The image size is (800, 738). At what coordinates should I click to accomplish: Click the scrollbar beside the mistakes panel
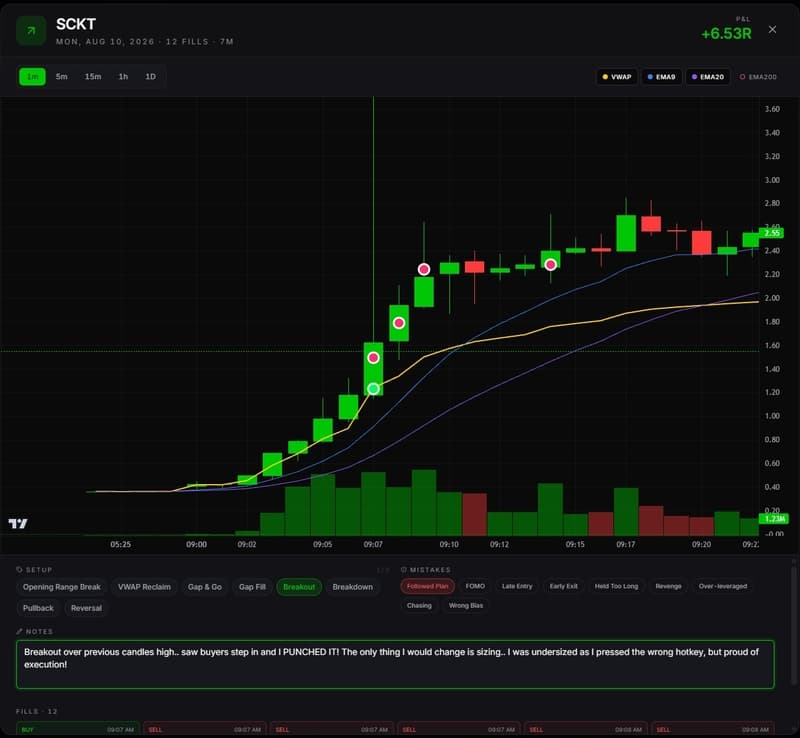(793, 625)
